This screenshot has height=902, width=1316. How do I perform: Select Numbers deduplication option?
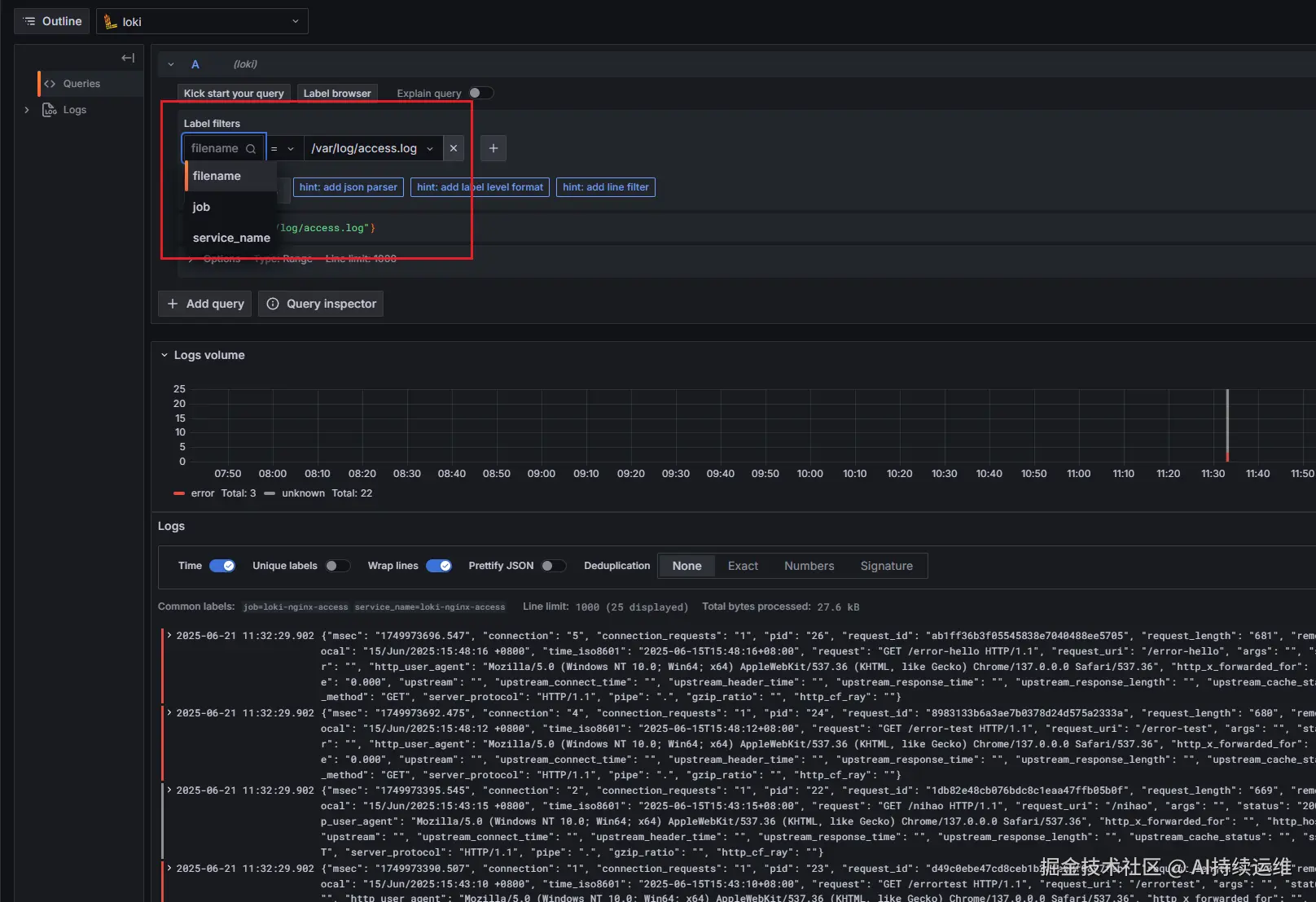click(x=809, y=566)
